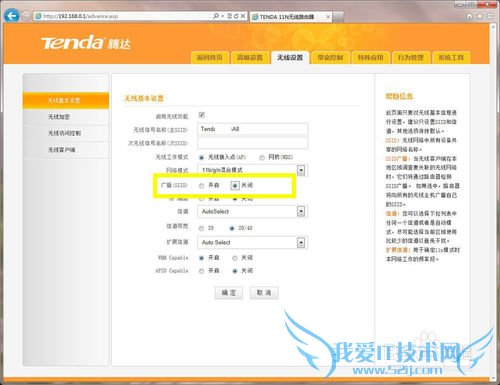
Task: Select 无线基本设置 in the sidebar
Action: pos(66,100)
